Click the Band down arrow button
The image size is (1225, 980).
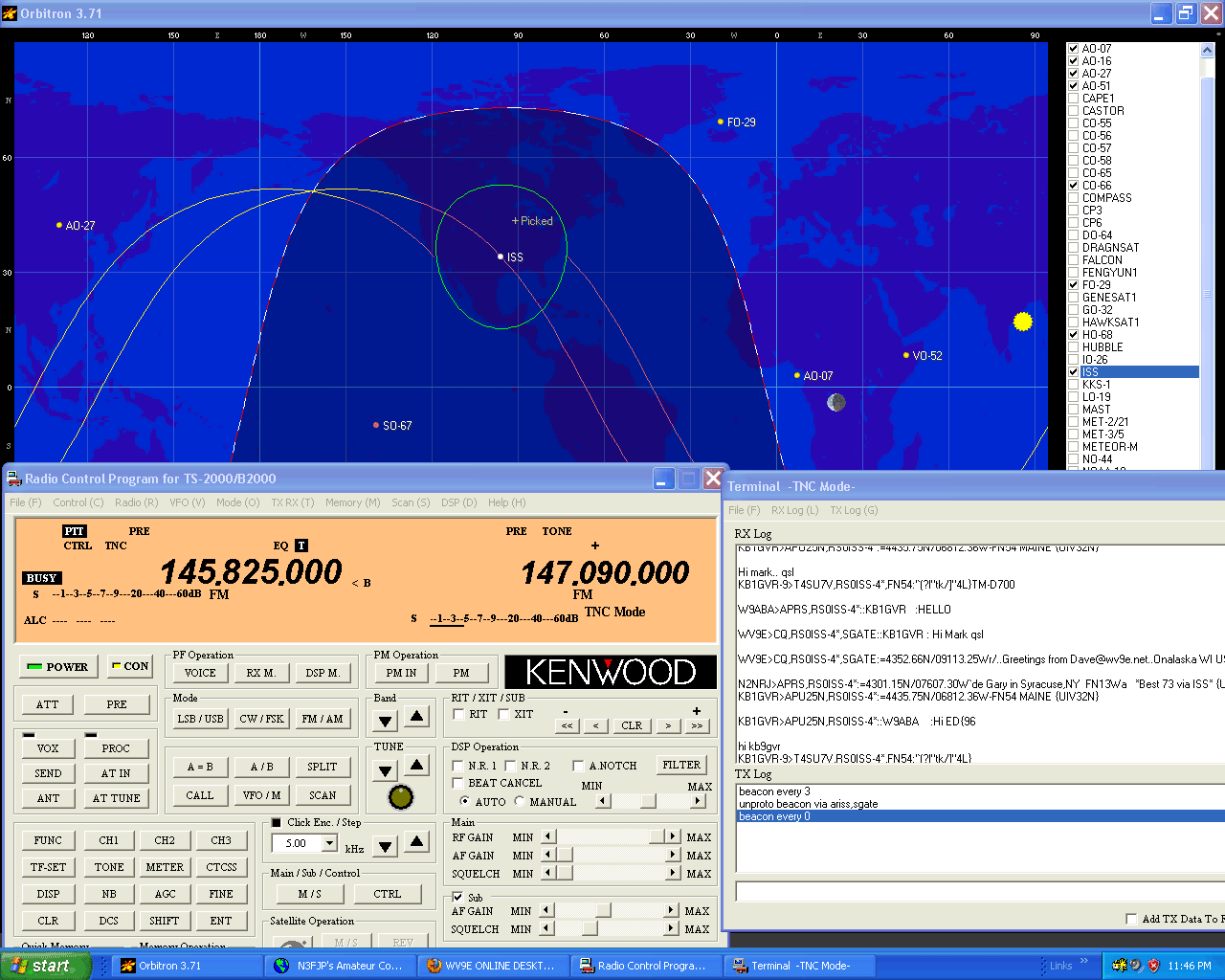click(x=386, y=720)
